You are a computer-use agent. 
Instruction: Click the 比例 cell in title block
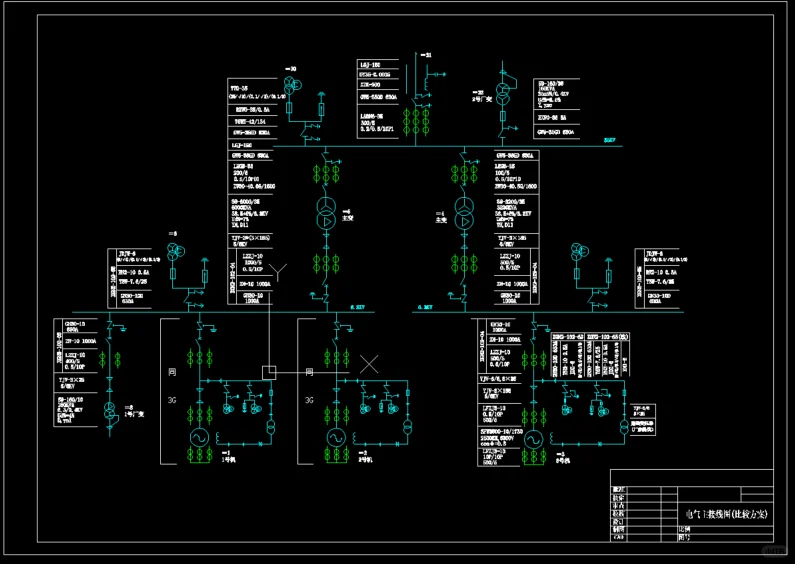[x=684, y=529]
